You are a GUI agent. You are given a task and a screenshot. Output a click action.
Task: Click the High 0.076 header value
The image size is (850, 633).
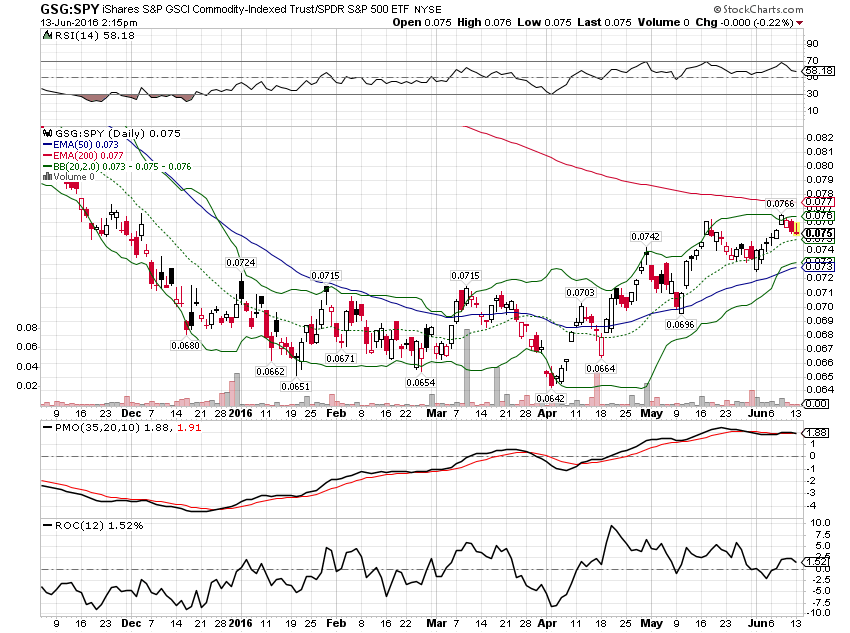[484, 22]
